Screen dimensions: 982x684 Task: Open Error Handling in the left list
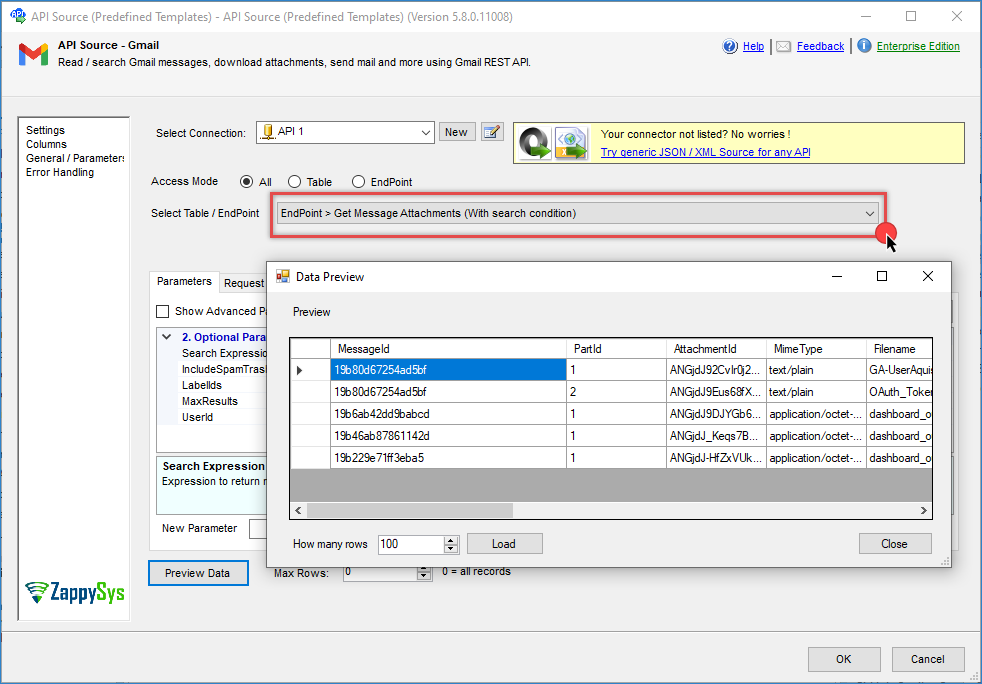60,172
